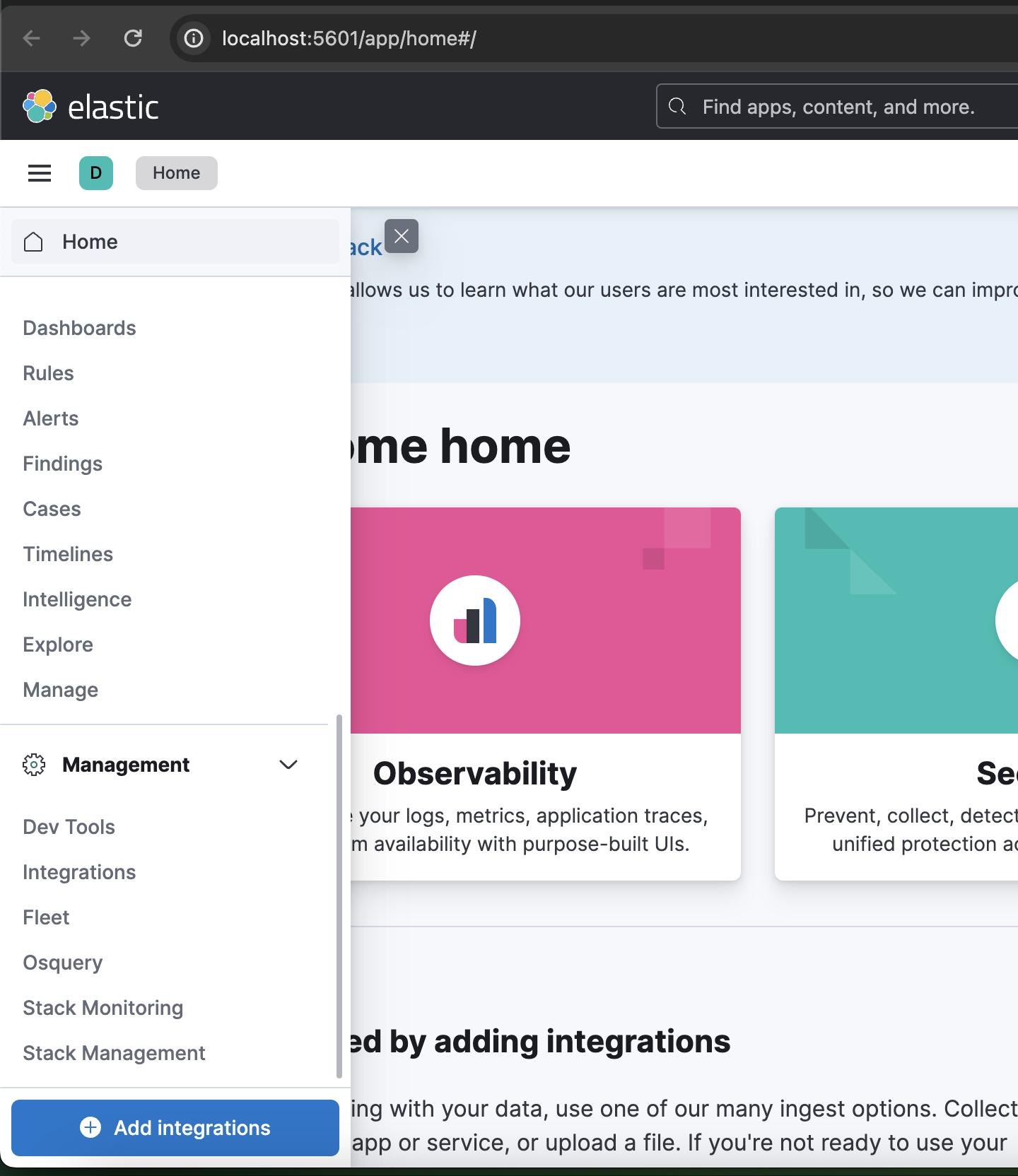Go to Alerts in the sidebar
The height and width of the screenshot is (1176, 1018).
pos(51,418)
